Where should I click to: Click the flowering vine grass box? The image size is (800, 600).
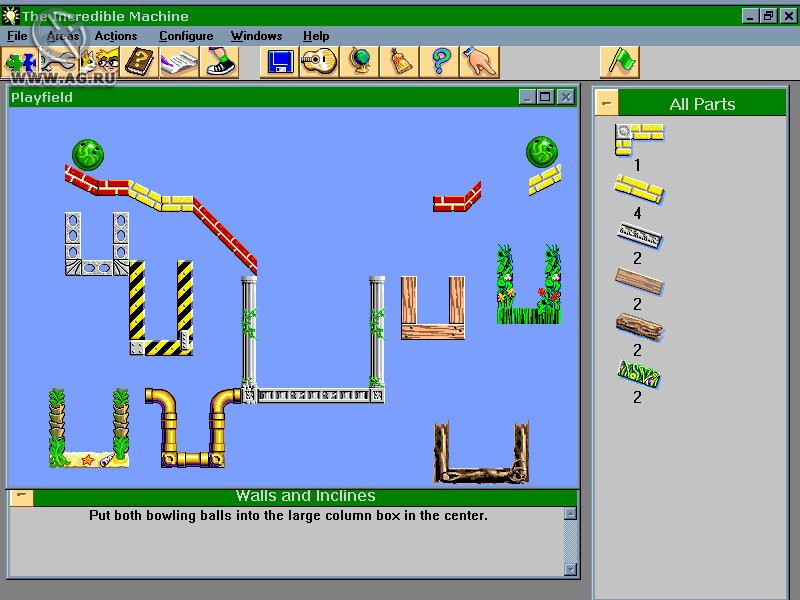pos(529,284)
